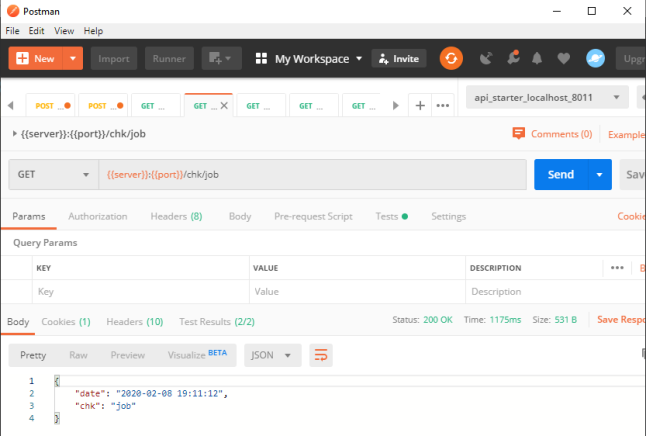Open the request Settings tab

coord(448,216)
